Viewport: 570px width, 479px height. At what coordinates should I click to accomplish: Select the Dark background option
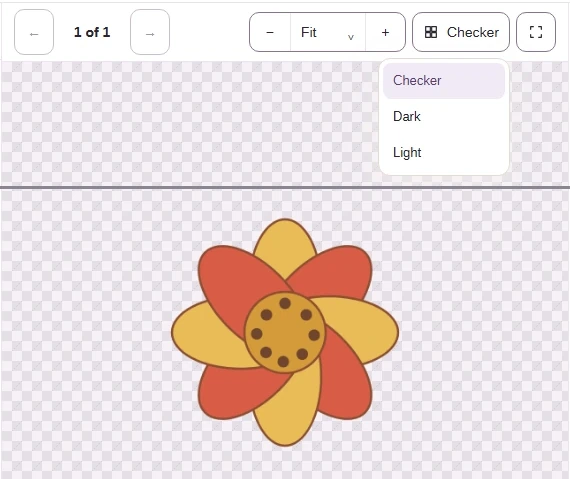[444, 117]
